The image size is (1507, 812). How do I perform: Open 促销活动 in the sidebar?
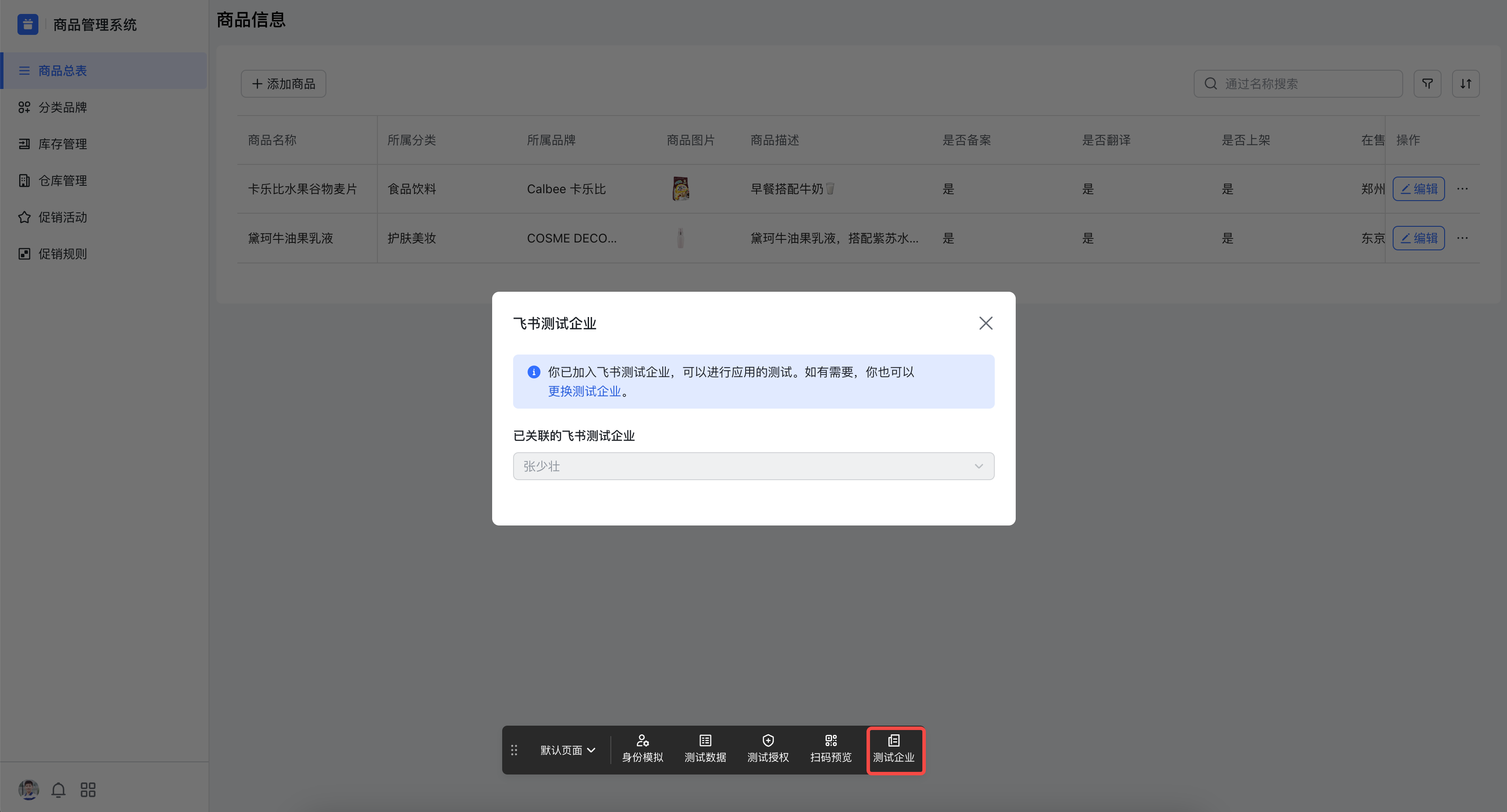pos(104,218)
